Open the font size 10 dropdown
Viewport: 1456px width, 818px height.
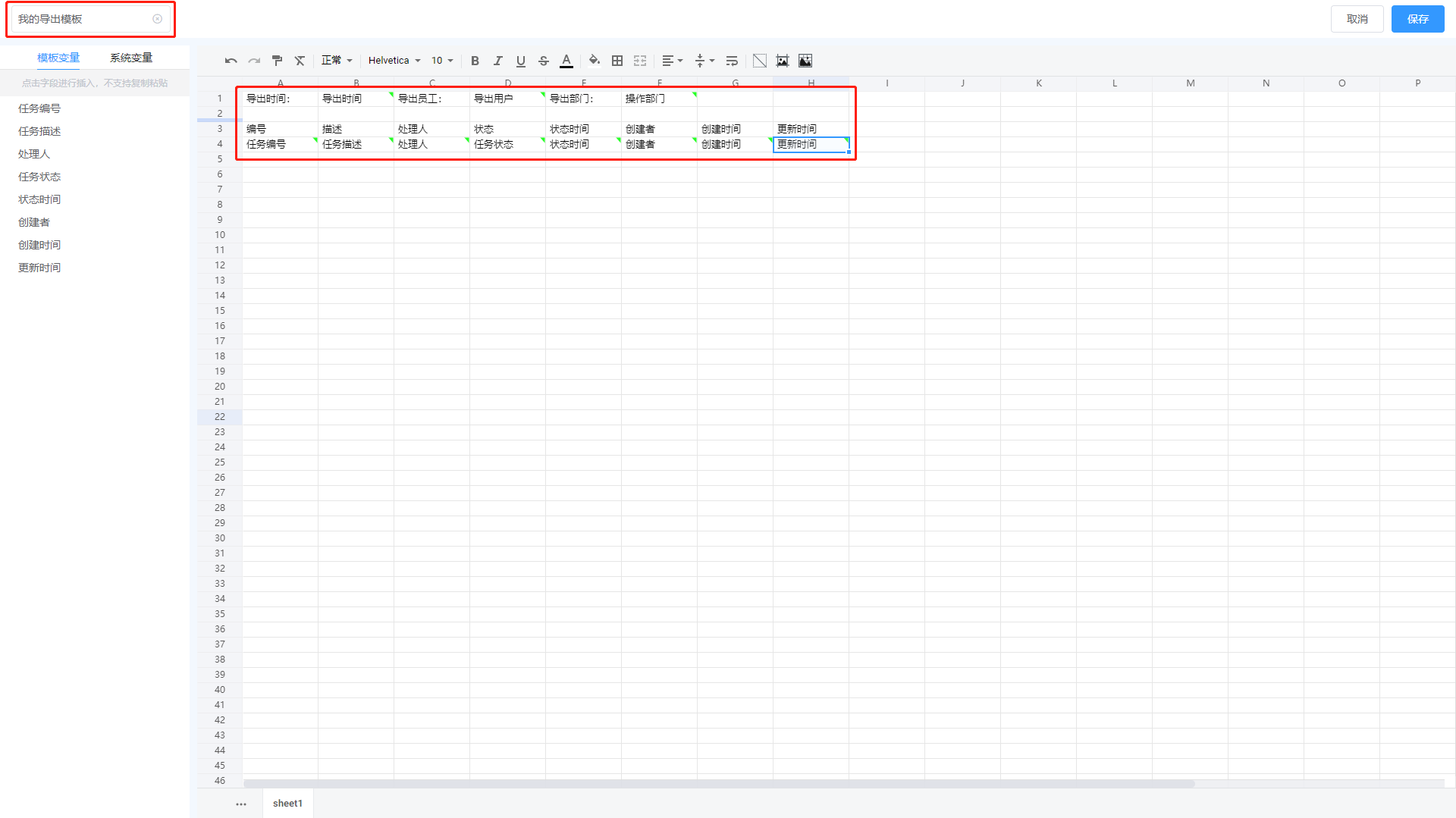pos(442,61)
